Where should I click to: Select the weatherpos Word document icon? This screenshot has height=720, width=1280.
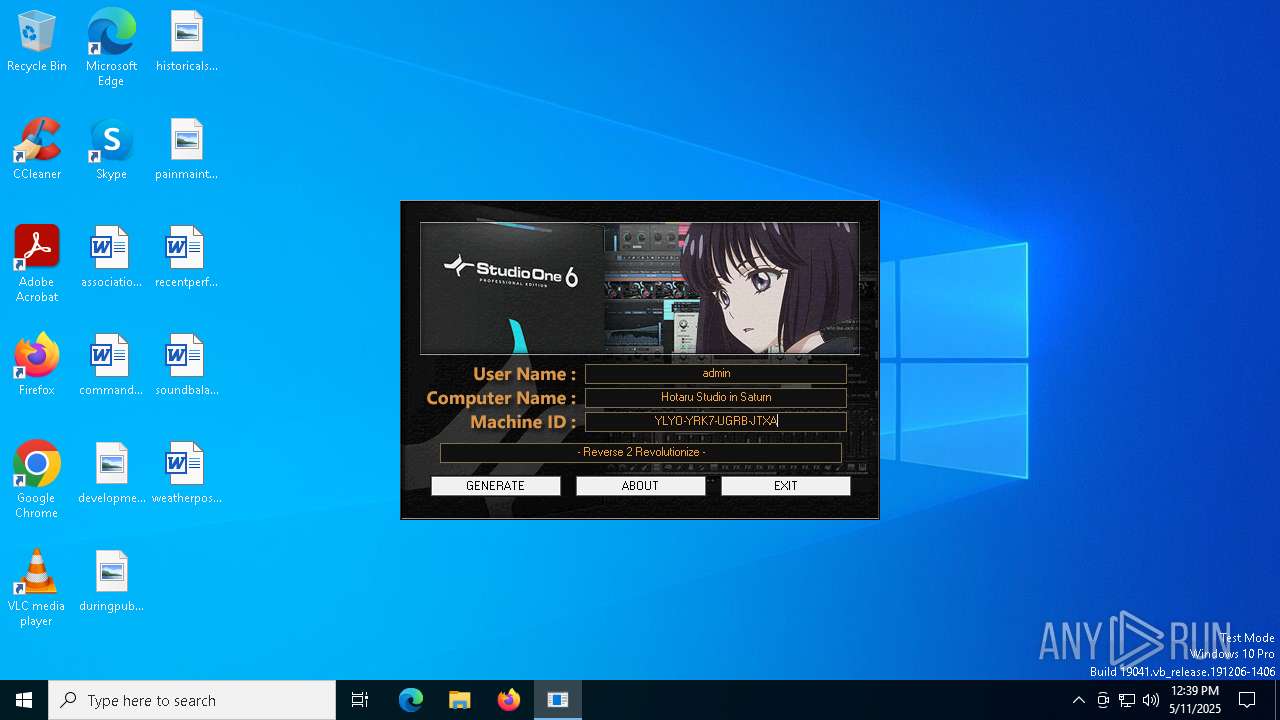click(186, 474)
